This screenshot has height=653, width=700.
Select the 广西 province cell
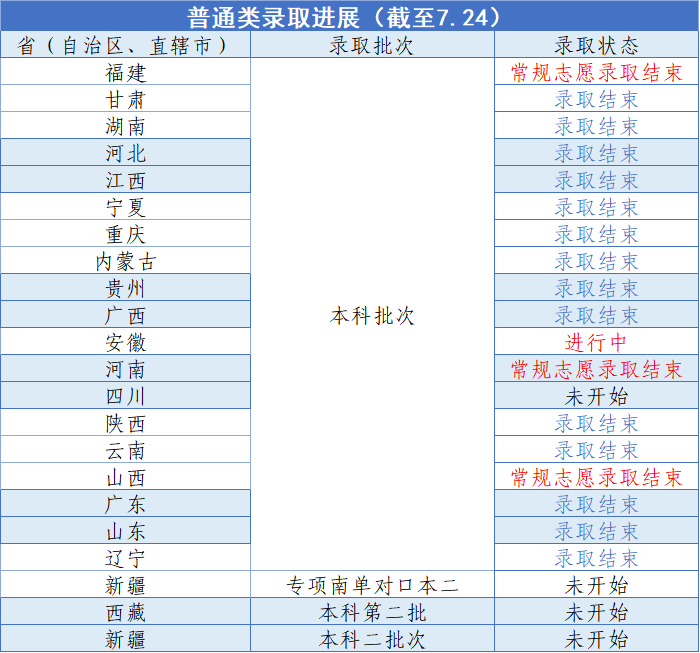[x=125, y=315]
